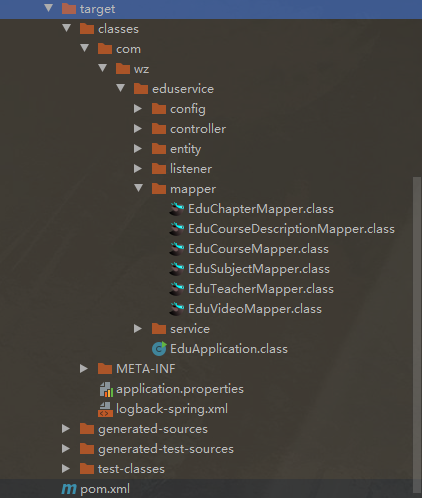
Task: Select the listener folder label
Action: (x=191, y=169)
